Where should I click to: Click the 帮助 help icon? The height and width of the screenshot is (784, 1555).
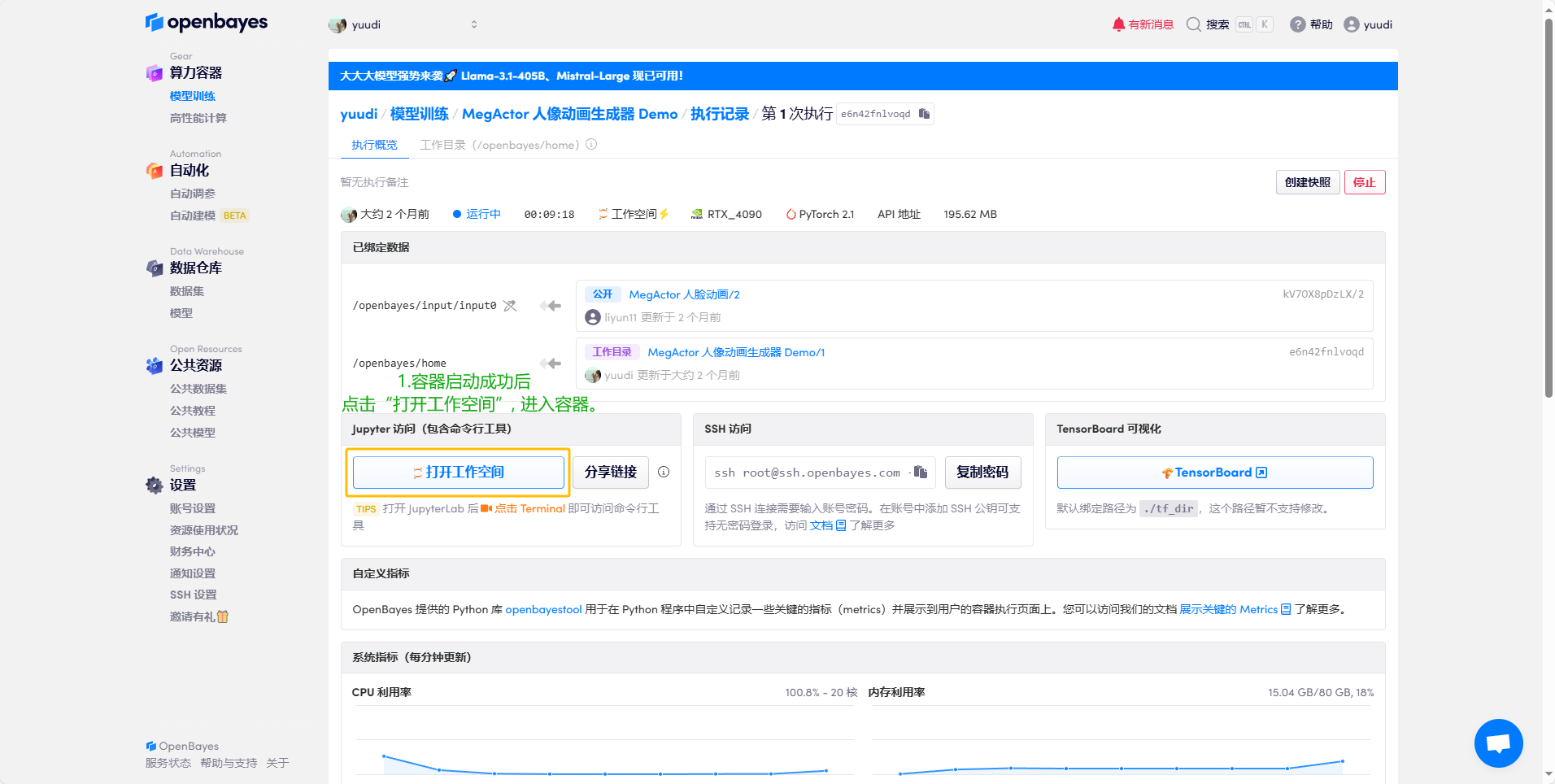[1311, 24]
